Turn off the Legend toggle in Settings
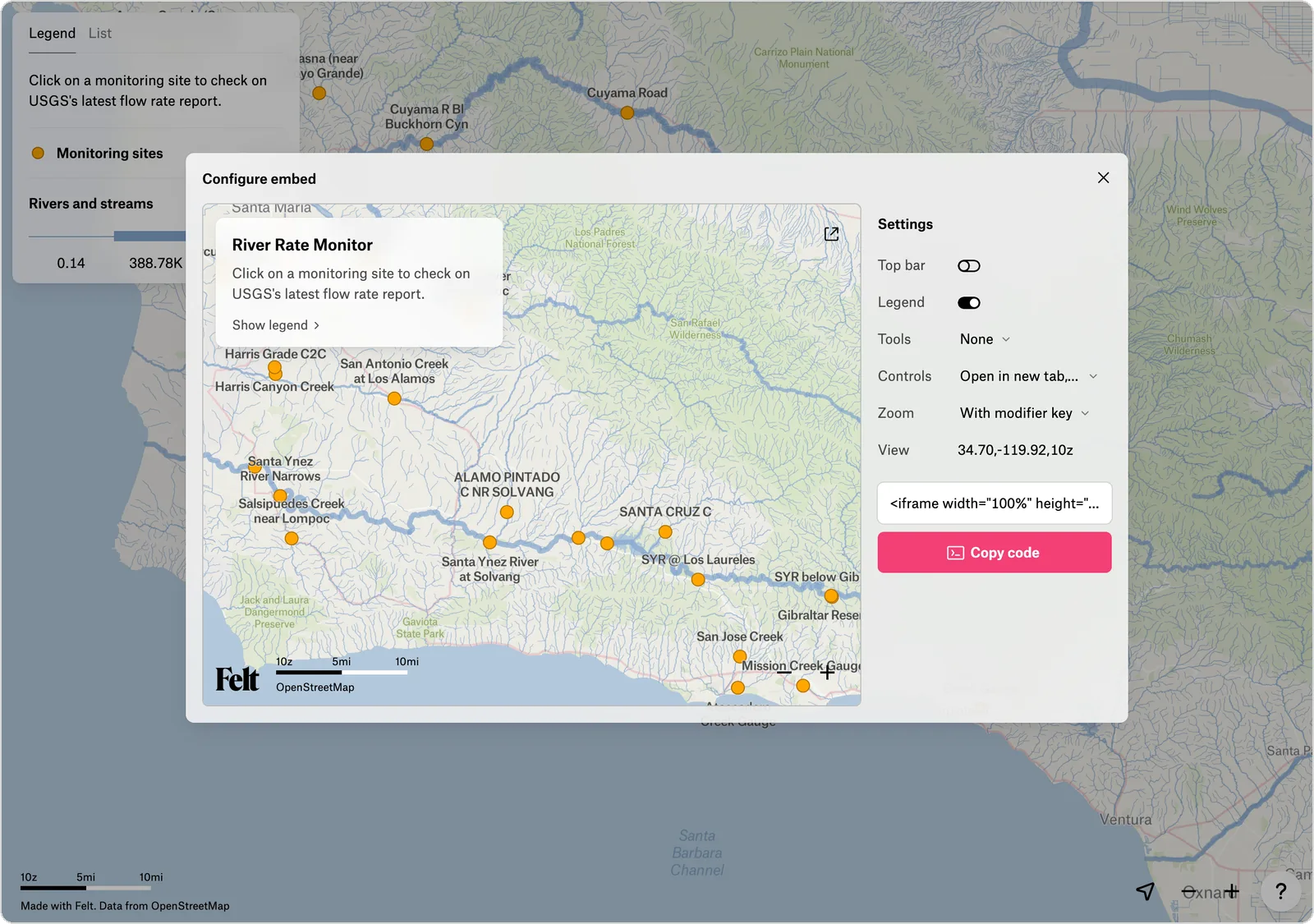 tap(969, 302)
